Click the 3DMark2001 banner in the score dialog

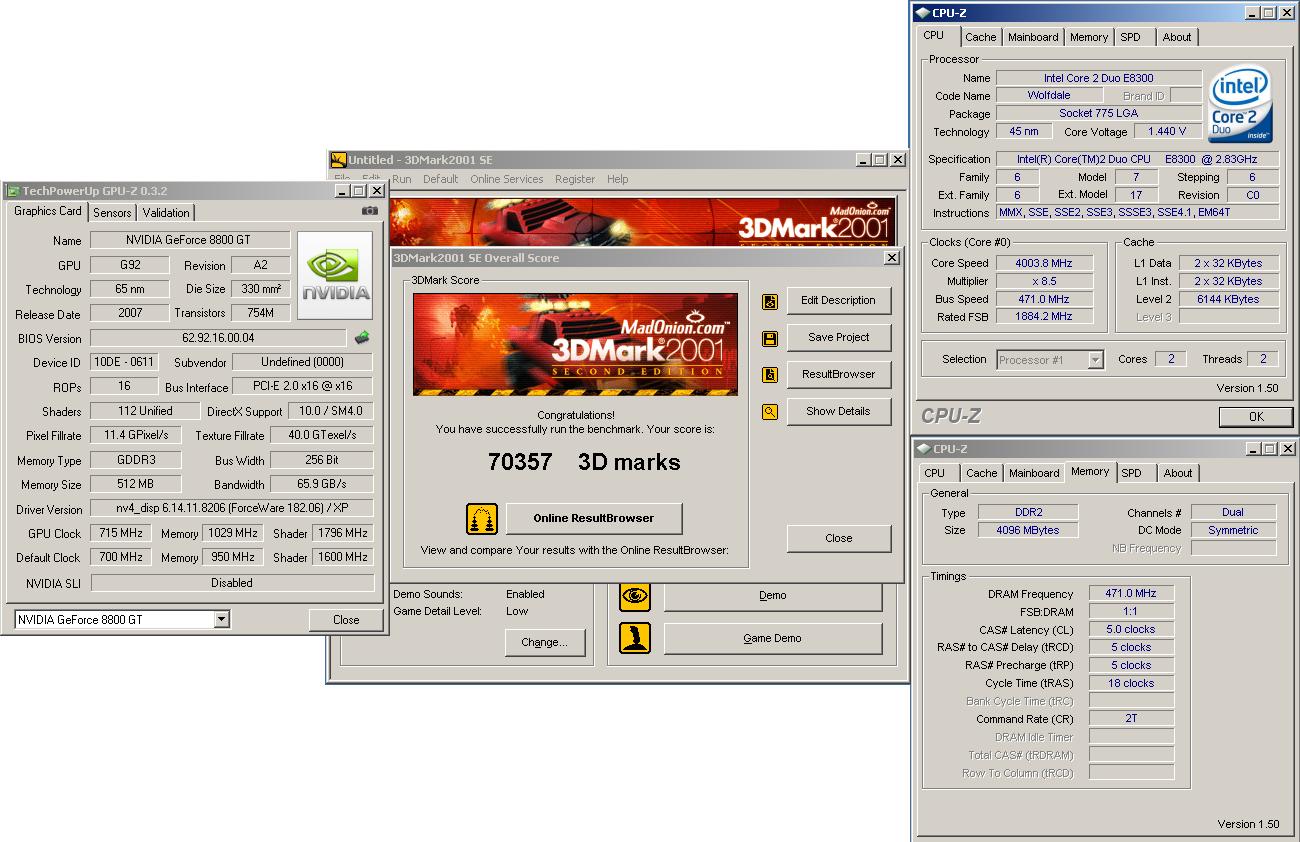[575, 344]
